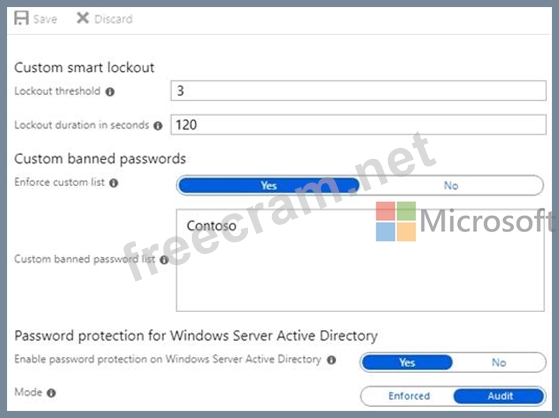
Task: Click the Discard label in the toolbar
Action: (113, 19)
